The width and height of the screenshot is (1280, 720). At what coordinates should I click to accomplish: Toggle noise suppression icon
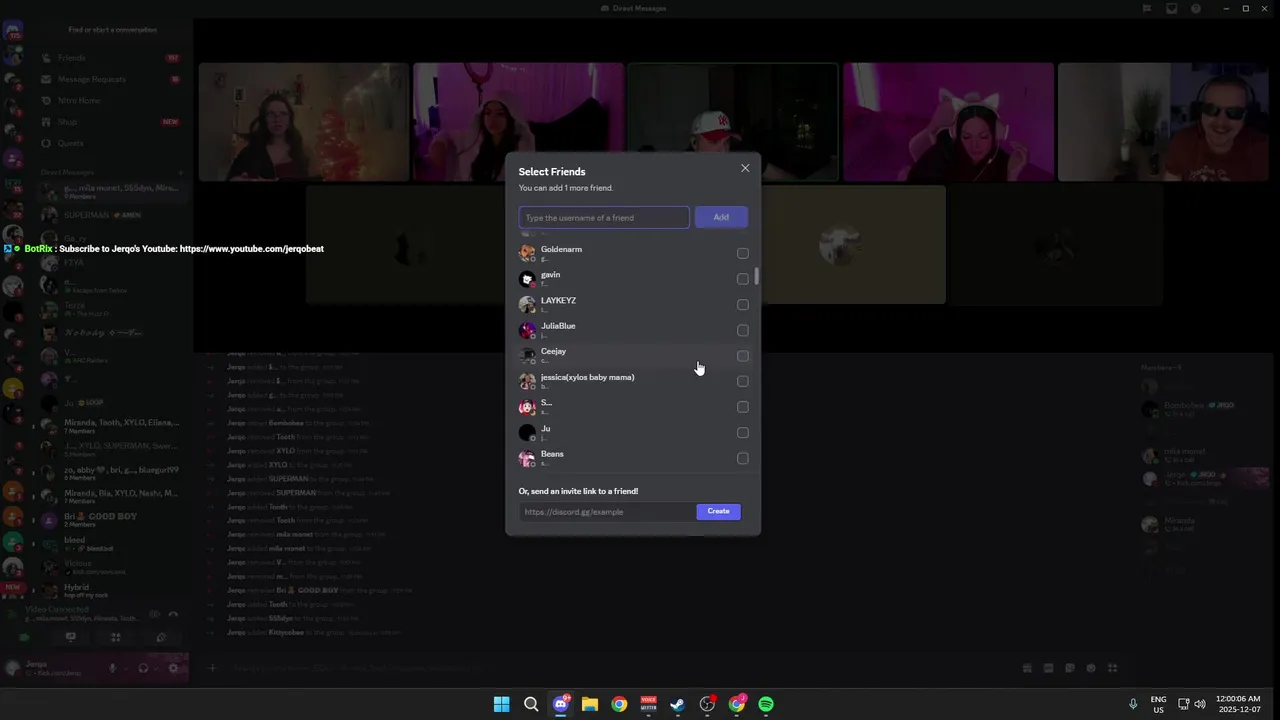pyautogui.click(x=154, y=615)
